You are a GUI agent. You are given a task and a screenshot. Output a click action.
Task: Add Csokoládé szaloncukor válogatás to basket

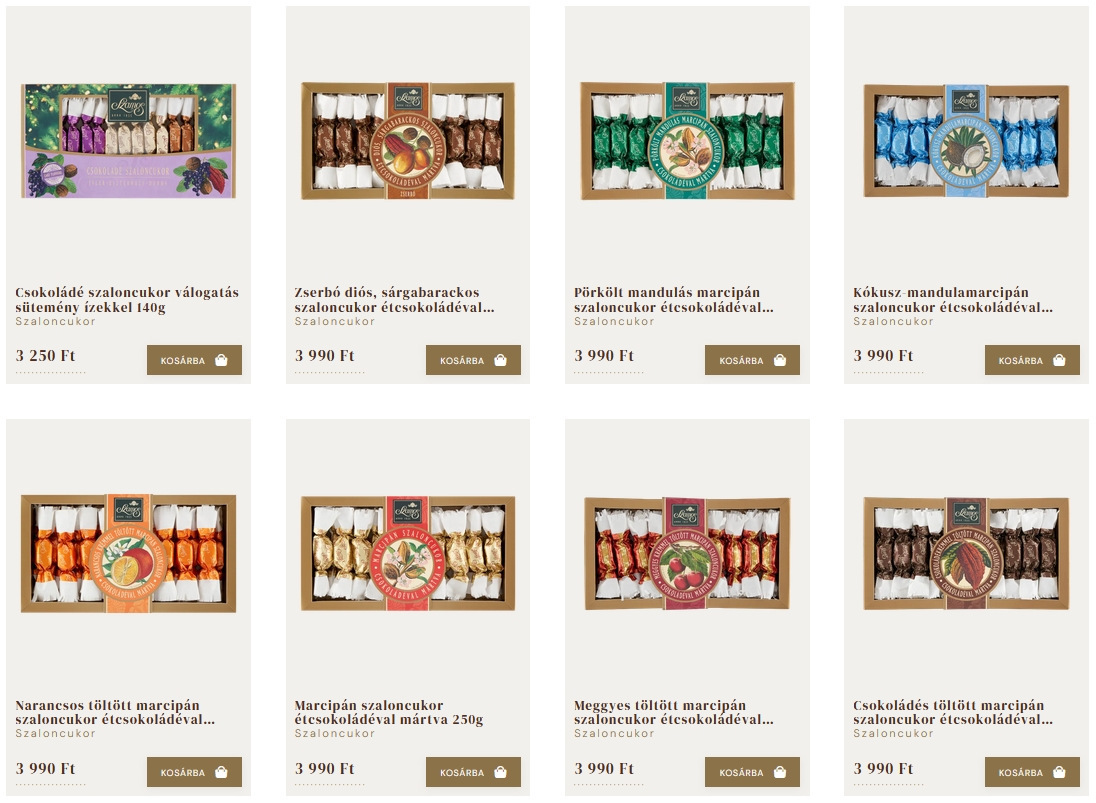point(194,360)
